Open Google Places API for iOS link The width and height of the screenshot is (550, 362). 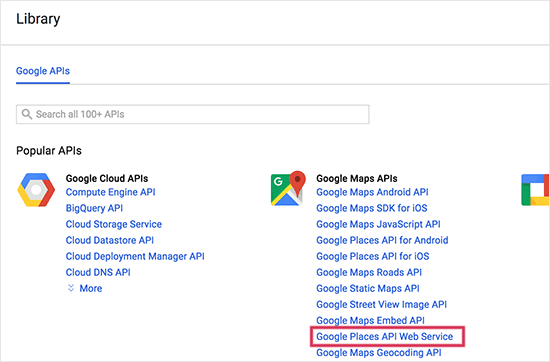pos(373,256)
